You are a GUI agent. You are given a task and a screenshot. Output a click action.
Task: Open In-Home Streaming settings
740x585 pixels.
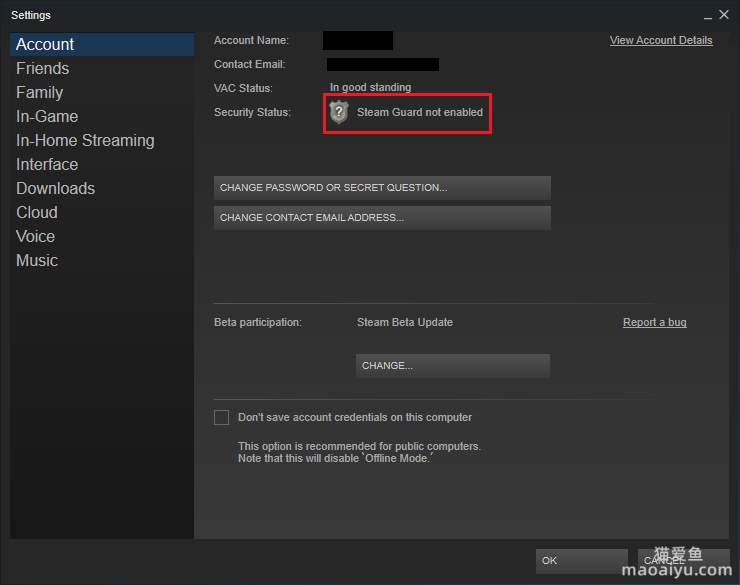pyautogui.click(x=102, y=141)
